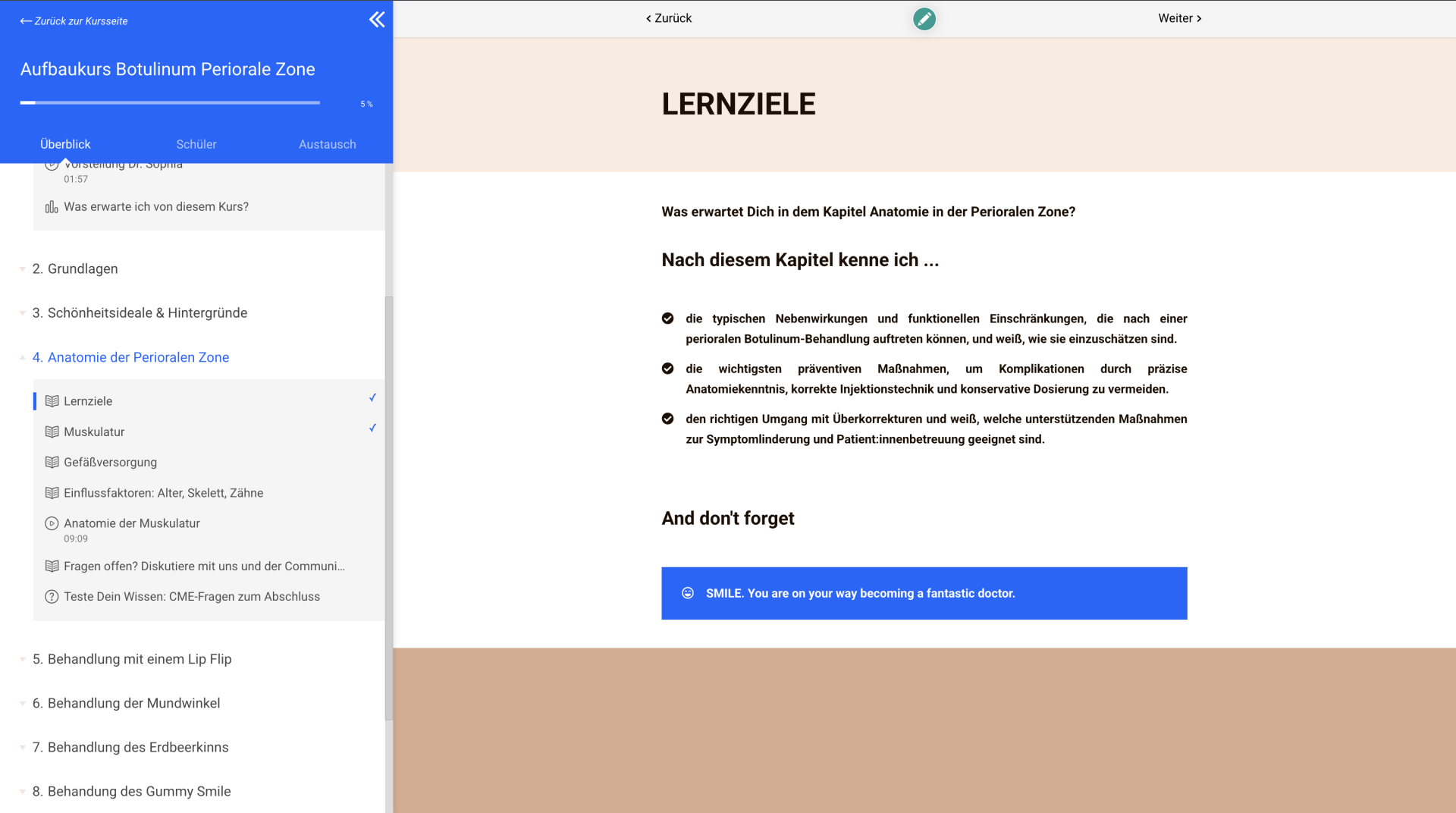Image resolution: width=1456 pixels, height=813 pixels.
Task: Click the poll icon beside Was erwarte ich
Action: point(52,207)
